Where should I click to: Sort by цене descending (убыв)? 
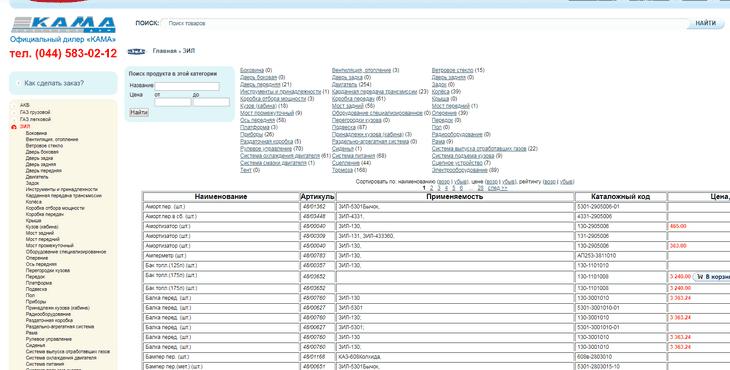[508, 182]
